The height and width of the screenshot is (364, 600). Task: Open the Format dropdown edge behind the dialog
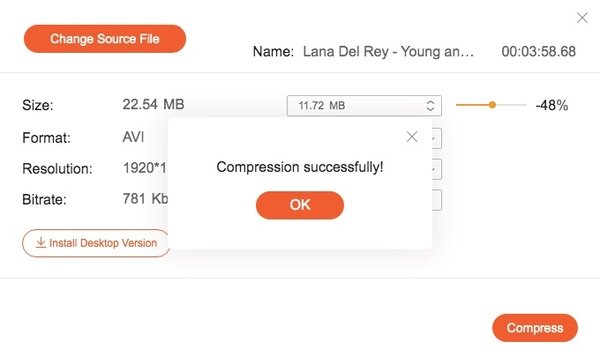pyautogui.click(x=437, y=138)
